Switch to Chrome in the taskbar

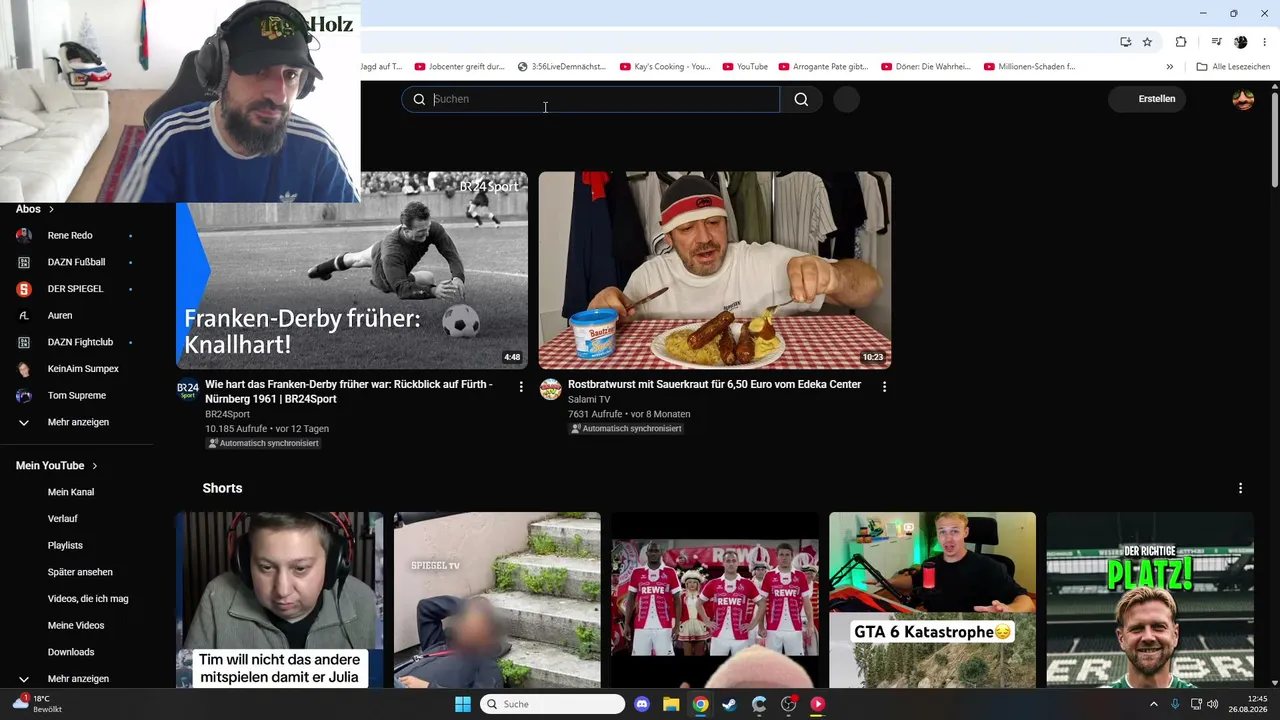[x=700, y=704]
